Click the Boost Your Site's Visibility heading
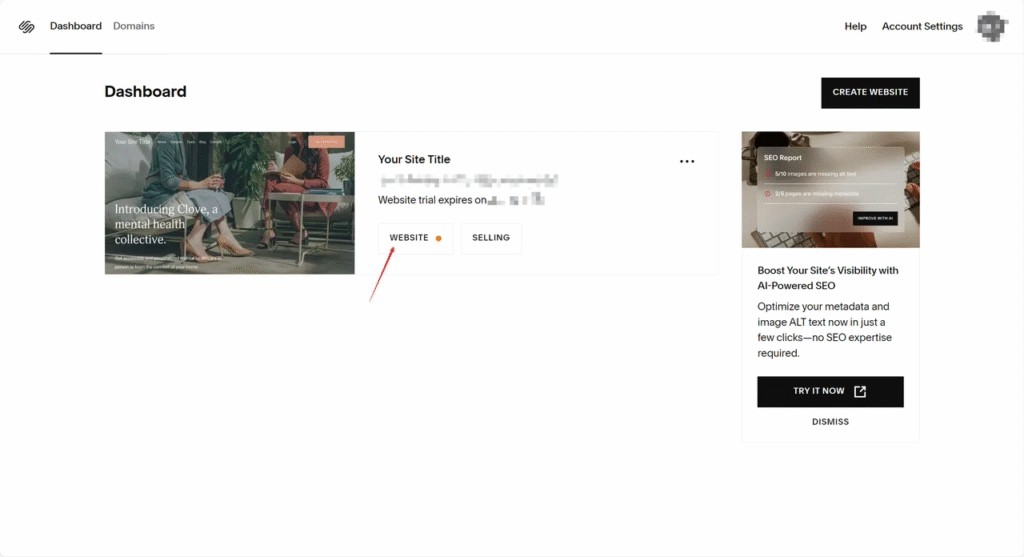The width and height of the screenshot is (1024, 557). pos(827,278)
